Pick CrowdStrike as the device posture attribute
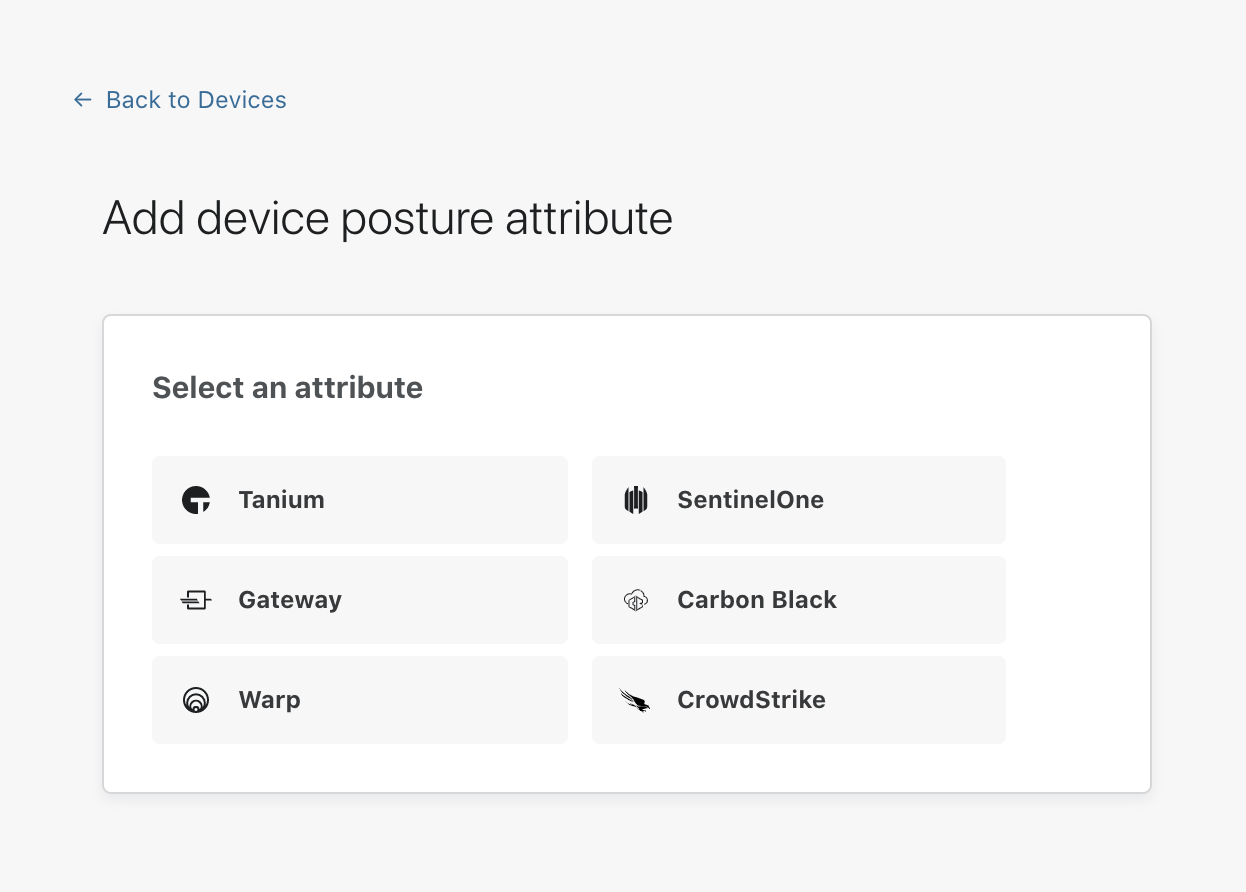 click(798, 700)
